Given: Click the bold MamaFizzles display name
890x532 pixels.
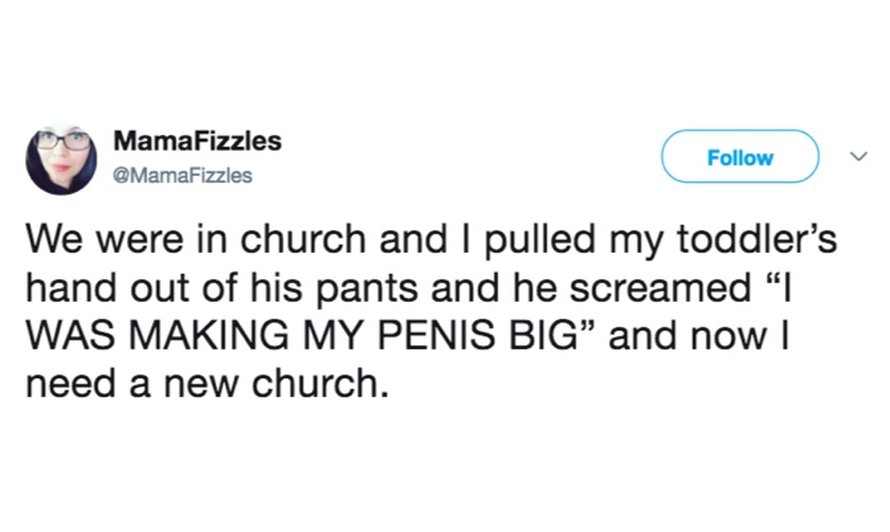Looking at the screenshot, I should click(197, 141).
